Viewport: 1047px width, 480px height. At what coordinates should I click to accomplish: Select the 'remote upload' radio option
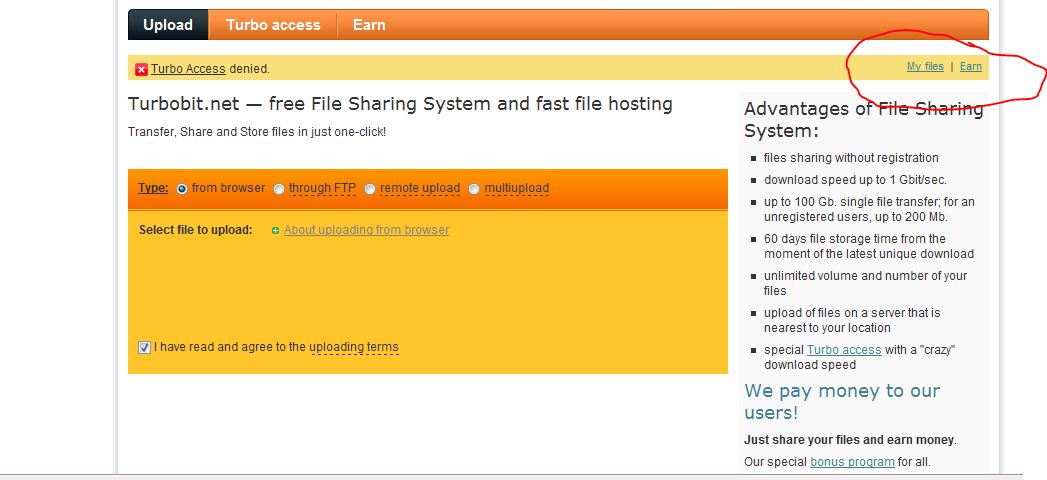coord(370,189)
